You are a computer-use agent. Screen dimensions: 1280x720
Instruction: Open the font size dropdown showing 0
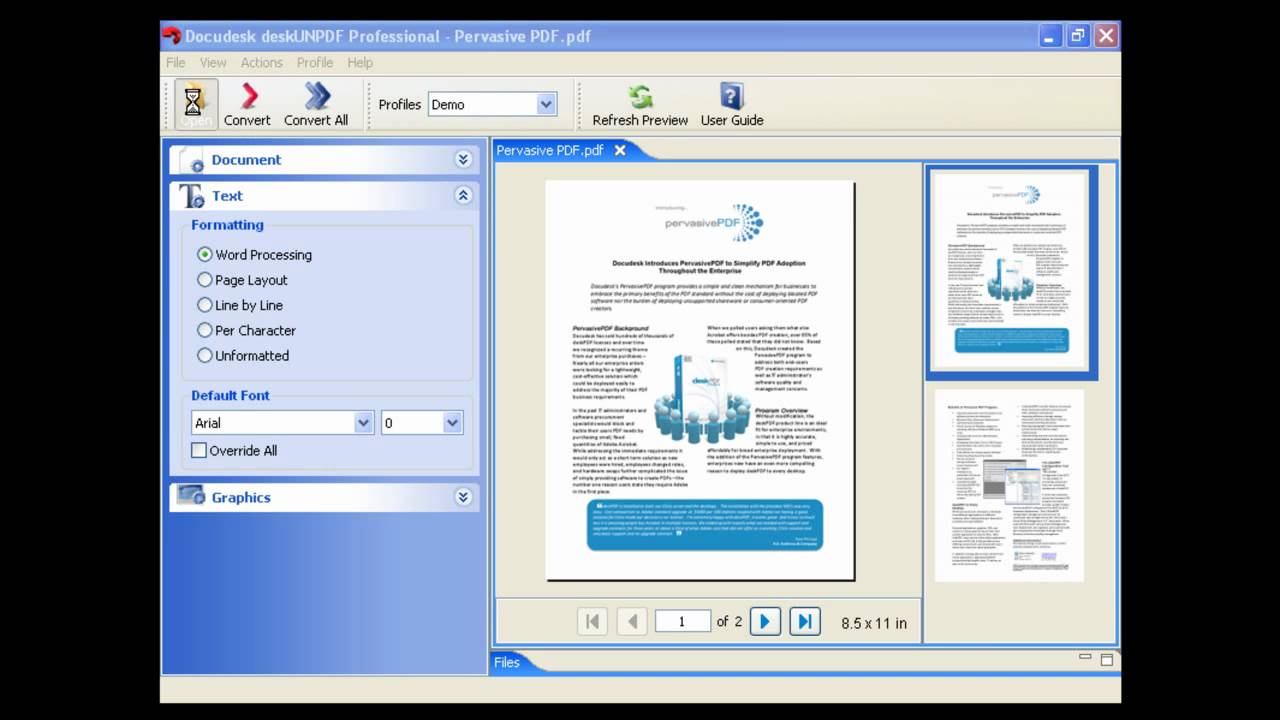[452, 423]
